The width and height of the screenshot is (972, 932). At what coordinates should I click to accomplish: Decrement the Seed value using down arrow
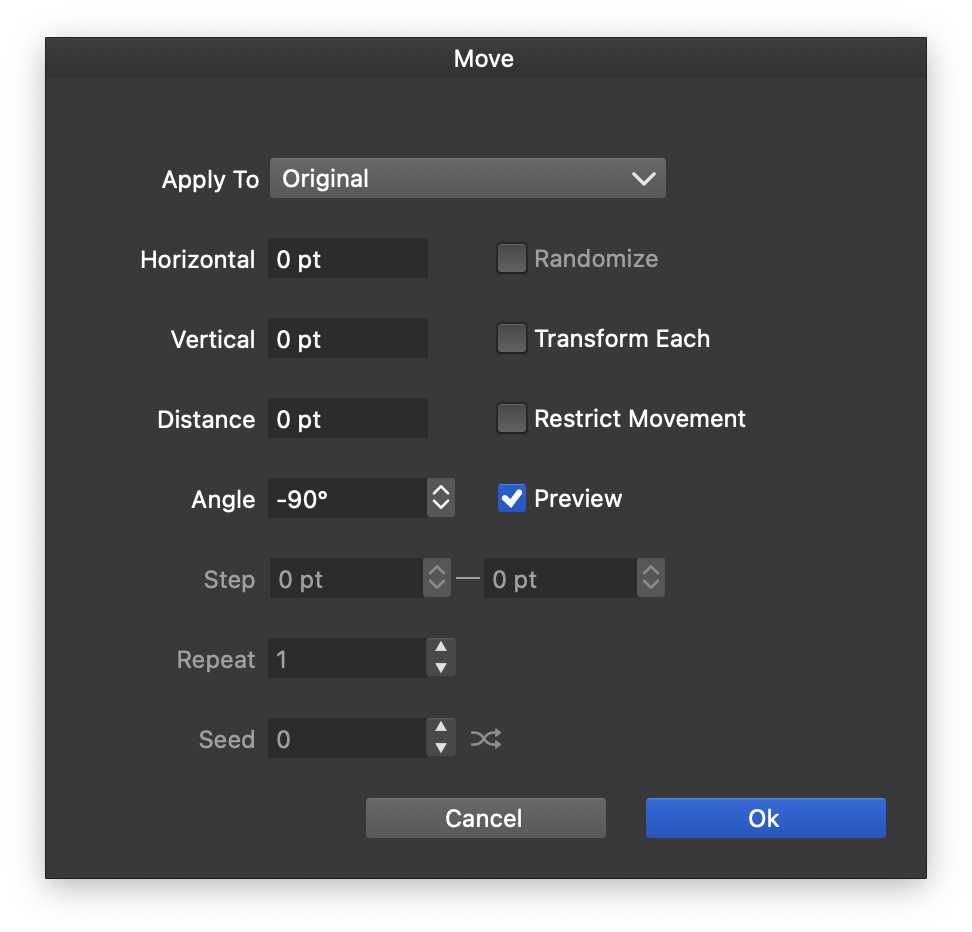[441, 748]
